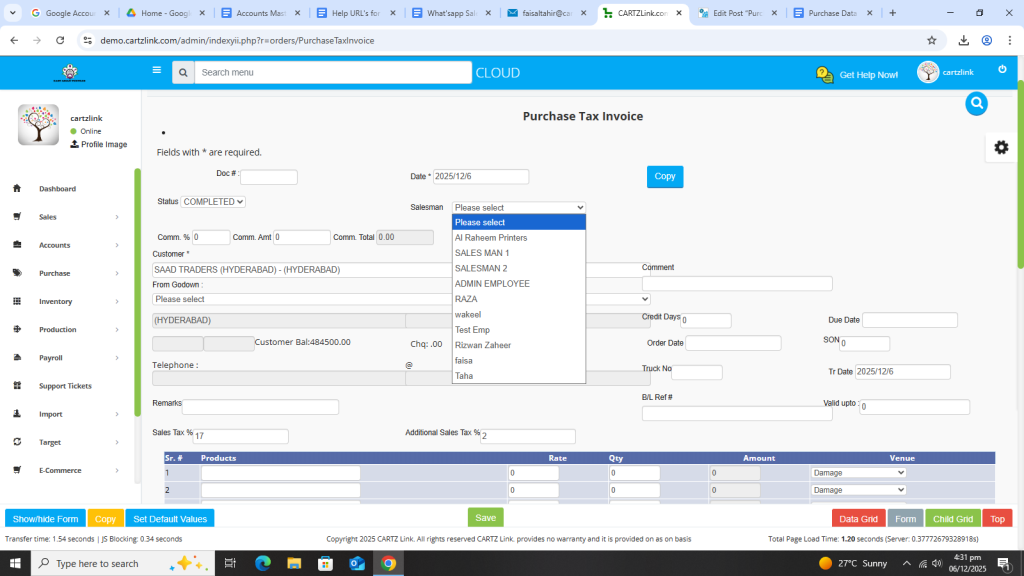Click the Sales cart icon in sidebar

click(17, 217)
